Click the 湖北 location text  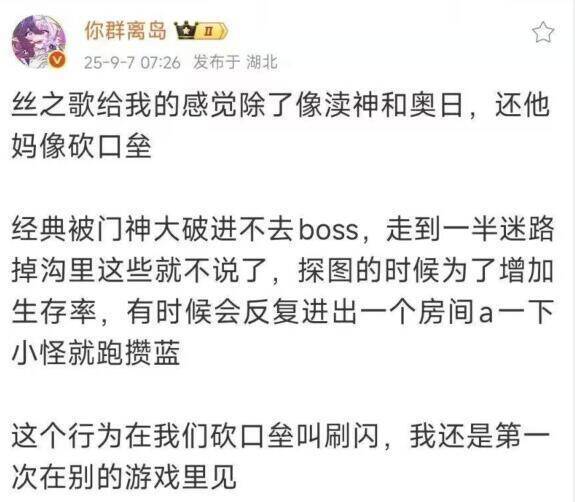pos(261,62)
